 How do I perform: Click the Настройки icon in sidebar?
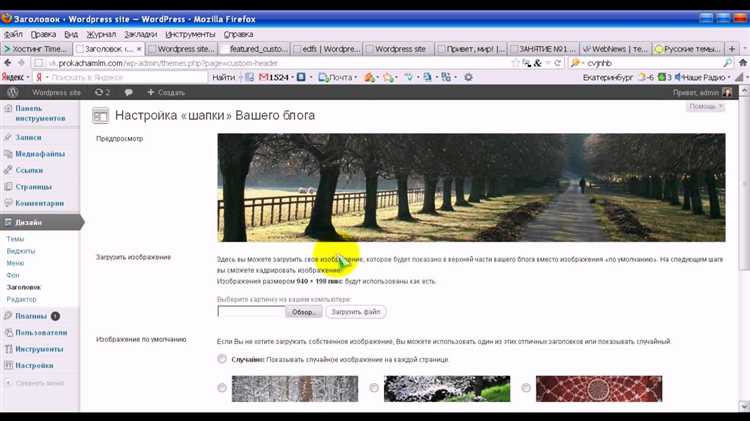coord(8,365)
